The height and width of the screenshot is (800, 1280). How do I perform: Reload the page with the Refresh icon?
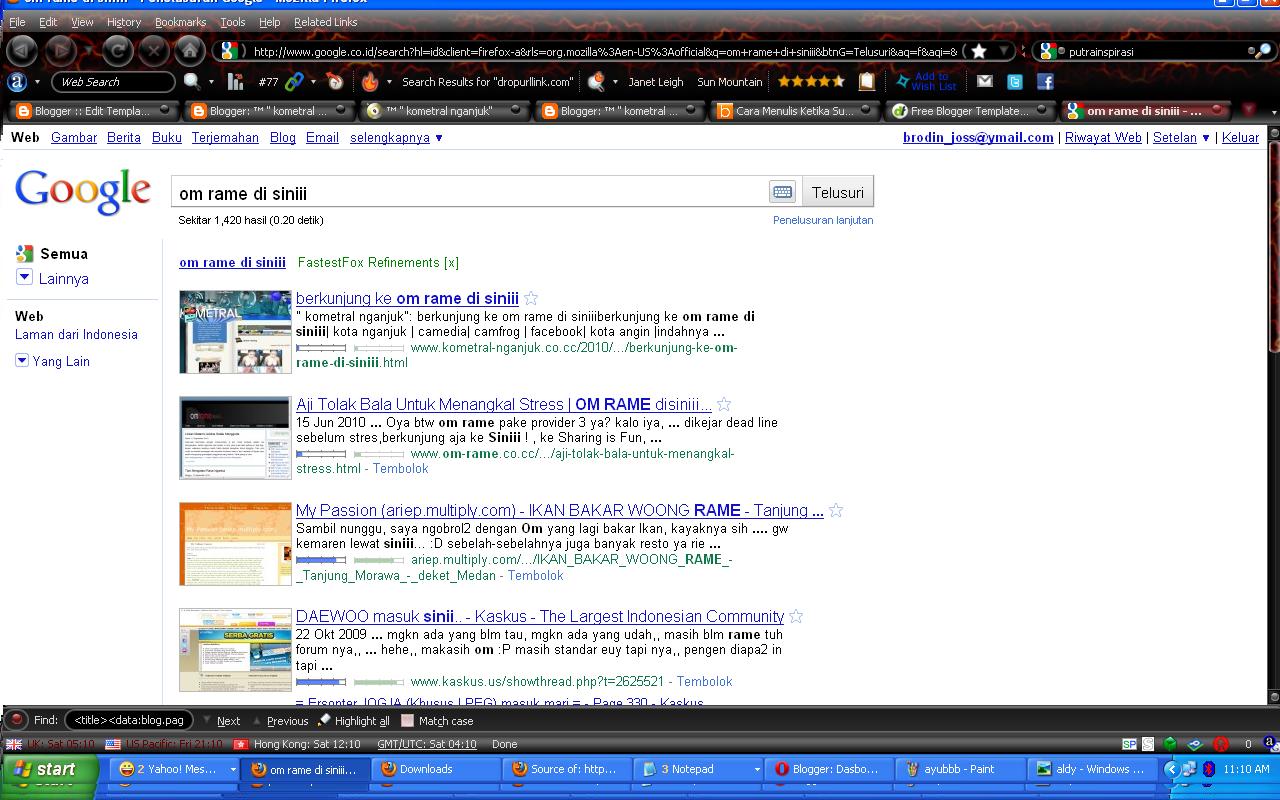point(118,50)
